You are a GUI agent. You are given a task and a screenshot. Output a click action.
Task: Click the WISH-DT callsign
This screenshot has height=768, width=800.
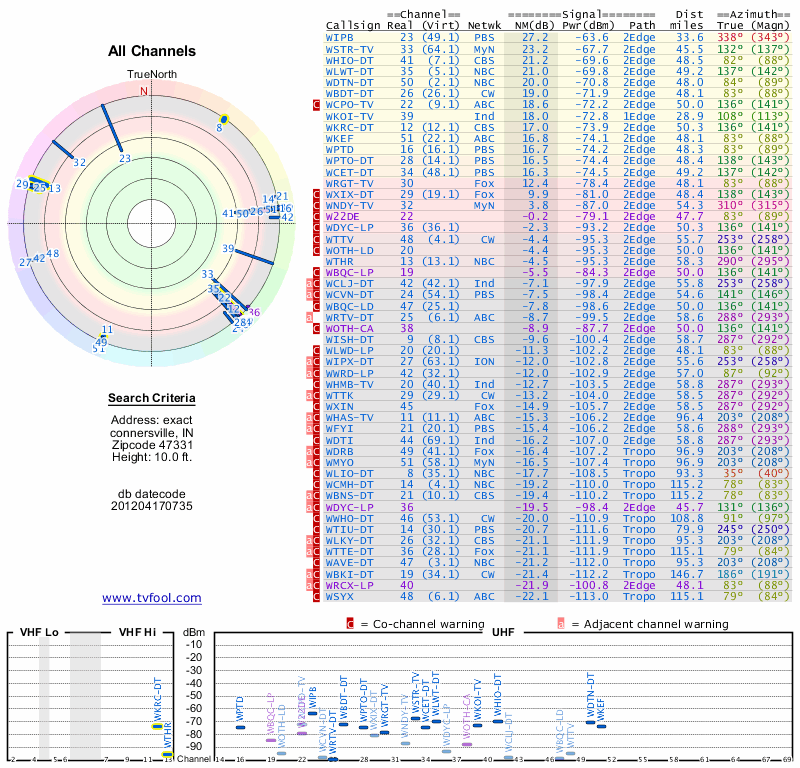pyautogui.click(x=349, y=340)
